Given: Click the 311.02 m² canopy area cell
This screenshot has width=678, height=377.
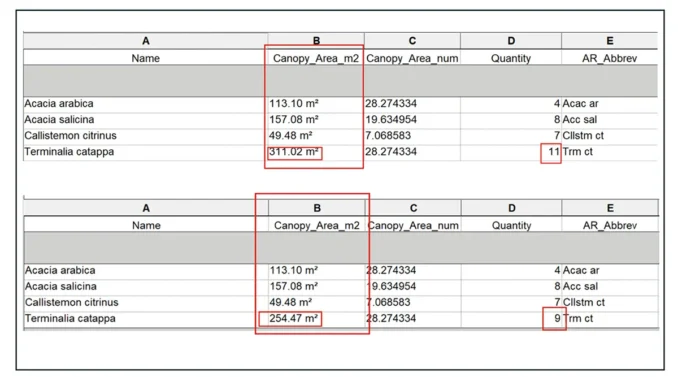Looking at the screenshot, I should 294,152.
